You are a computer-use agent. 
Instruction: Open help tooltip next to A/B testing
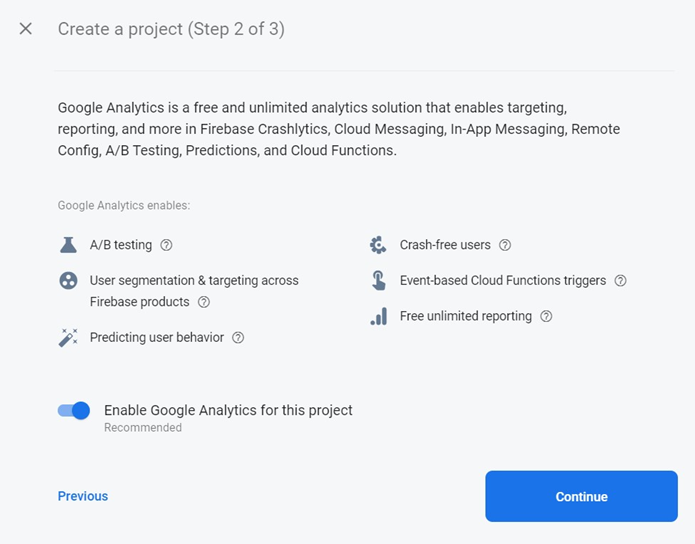[x=167, y=245]
